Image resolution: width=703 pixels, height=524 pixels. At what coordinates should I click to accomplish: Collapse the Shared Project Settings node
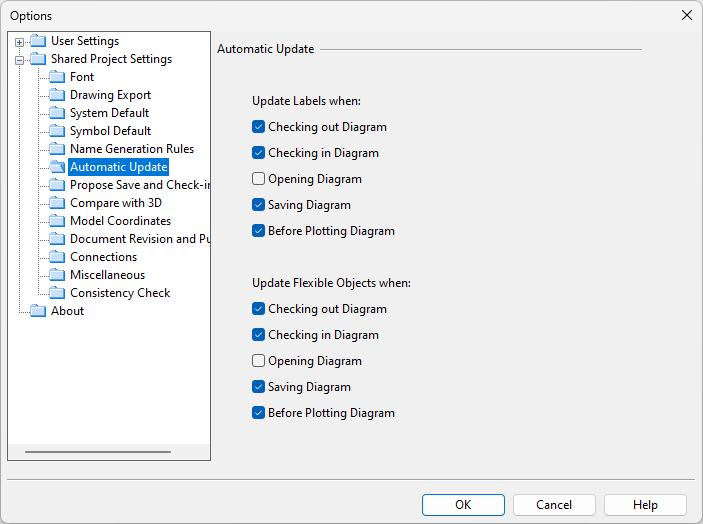click(19, 60)
